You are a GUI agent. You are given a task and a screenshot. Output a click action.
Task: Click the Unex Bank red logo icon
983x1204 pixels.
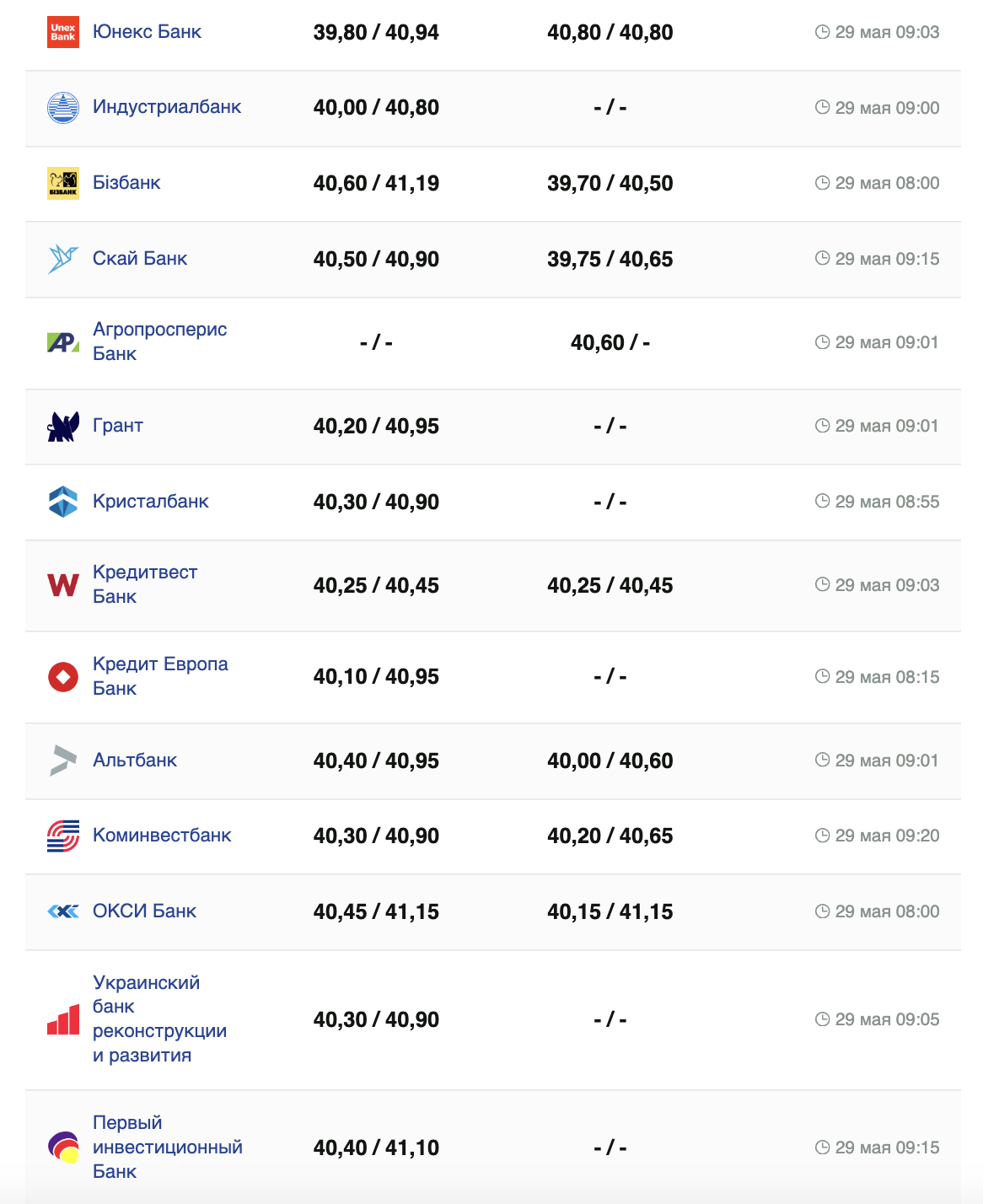pos(63,32)
